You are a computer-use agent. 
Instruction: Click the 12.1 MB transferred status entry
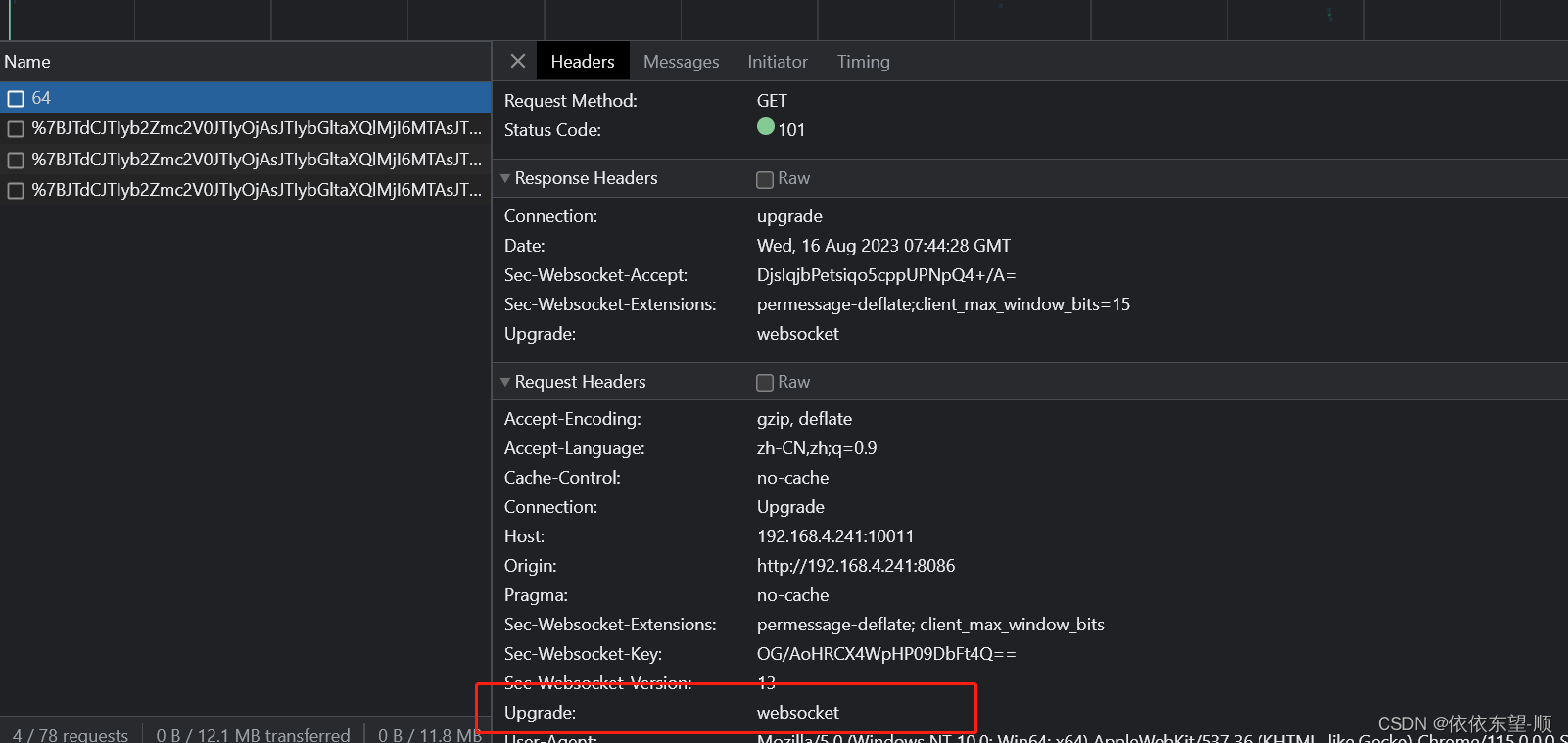click(253, 734)
